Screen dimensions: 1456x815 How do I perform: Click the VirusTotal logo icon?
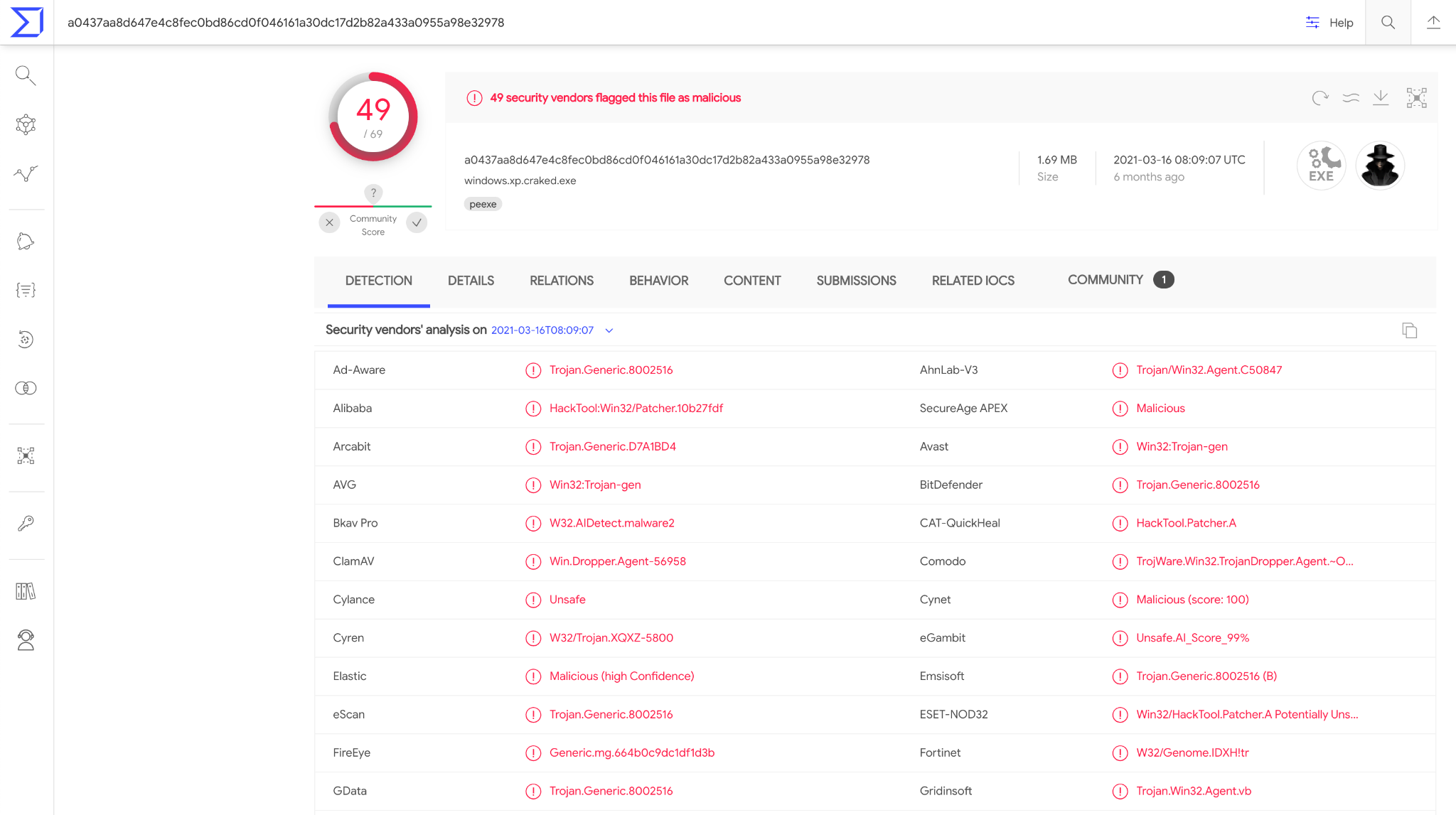coord(27,22)
